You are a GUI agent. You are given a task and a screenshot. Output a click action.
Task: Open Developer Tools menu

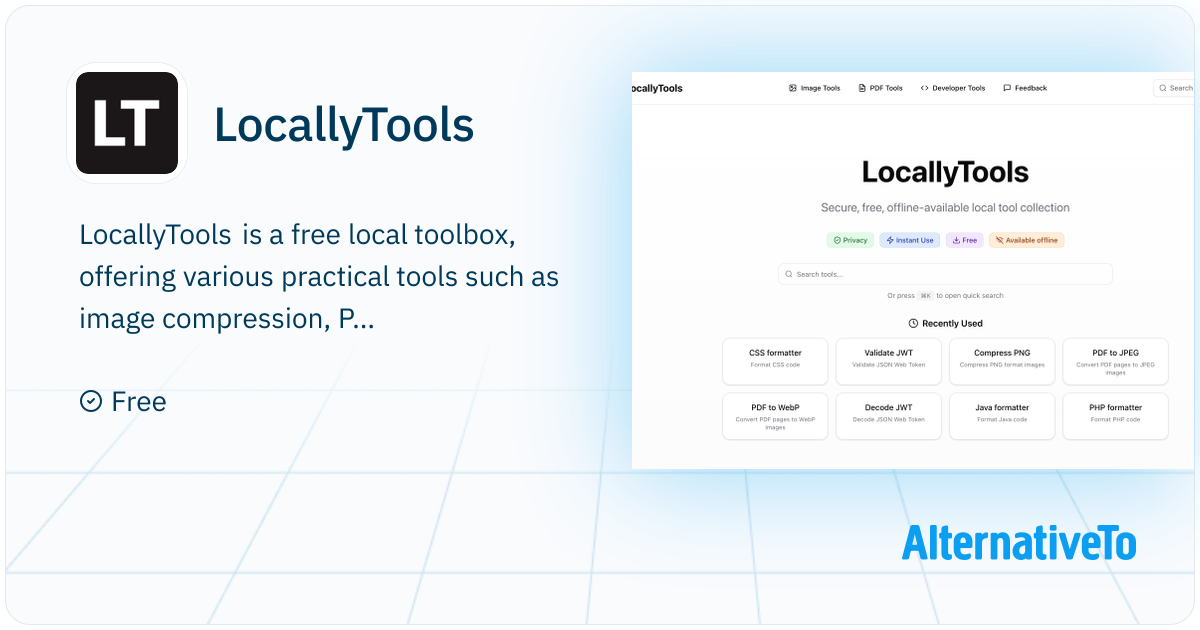[953, 88]
